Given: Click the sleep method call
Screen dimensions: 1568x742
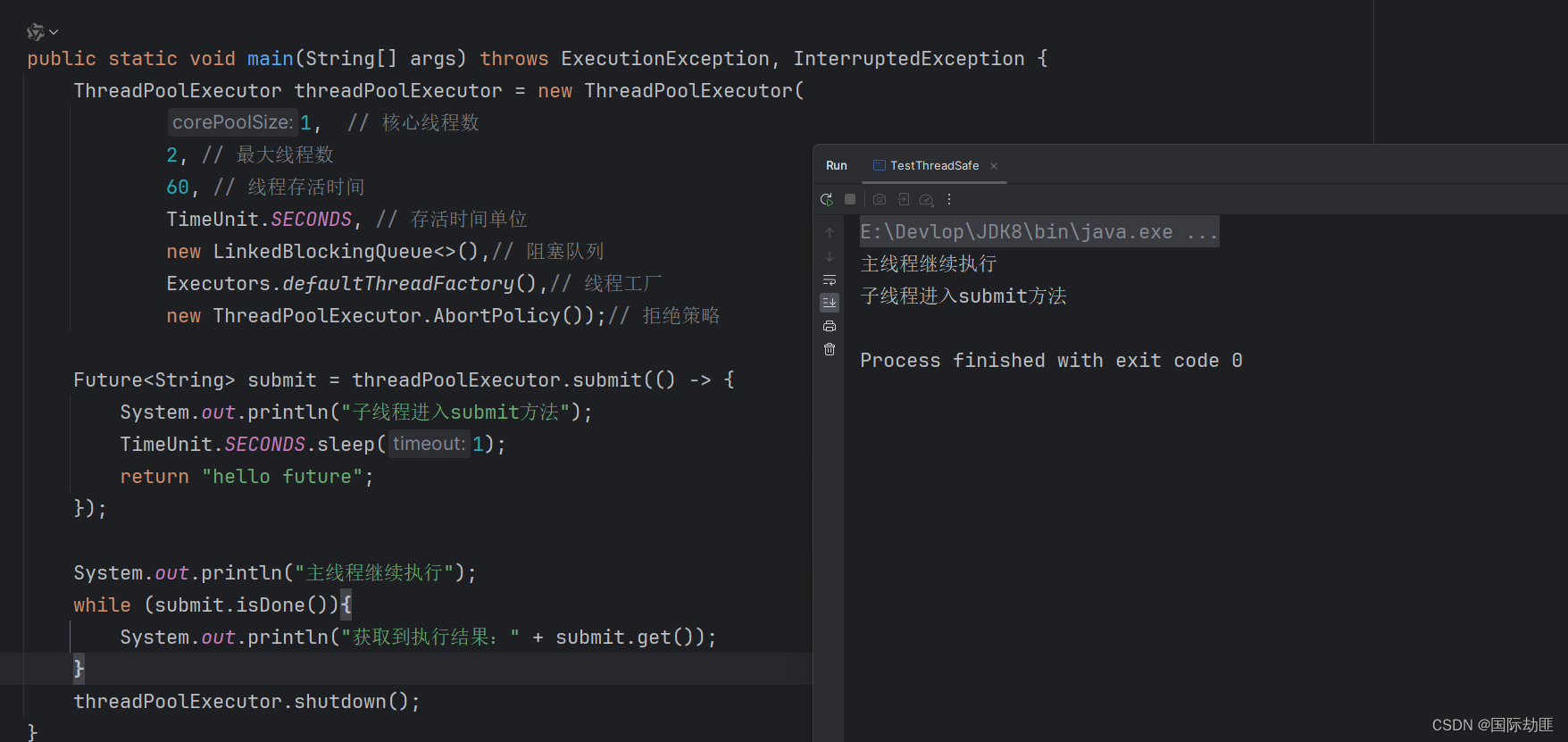Looking at the screenshot, I should 346,445.
